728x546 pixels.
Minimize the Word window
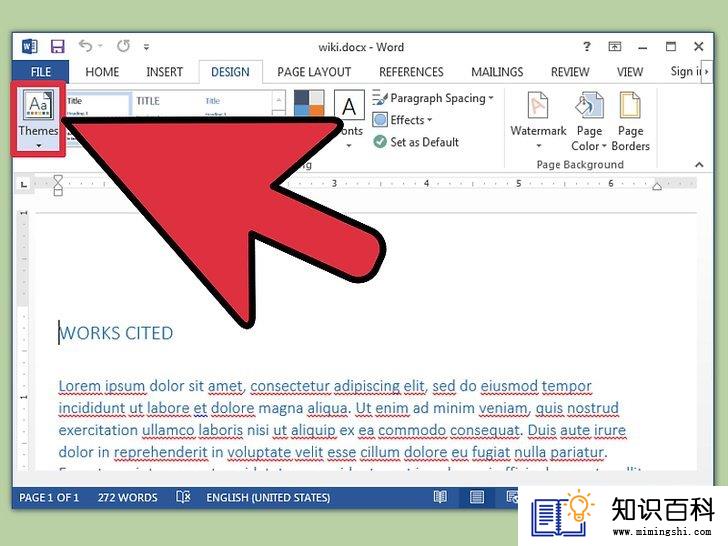(643, 47)
